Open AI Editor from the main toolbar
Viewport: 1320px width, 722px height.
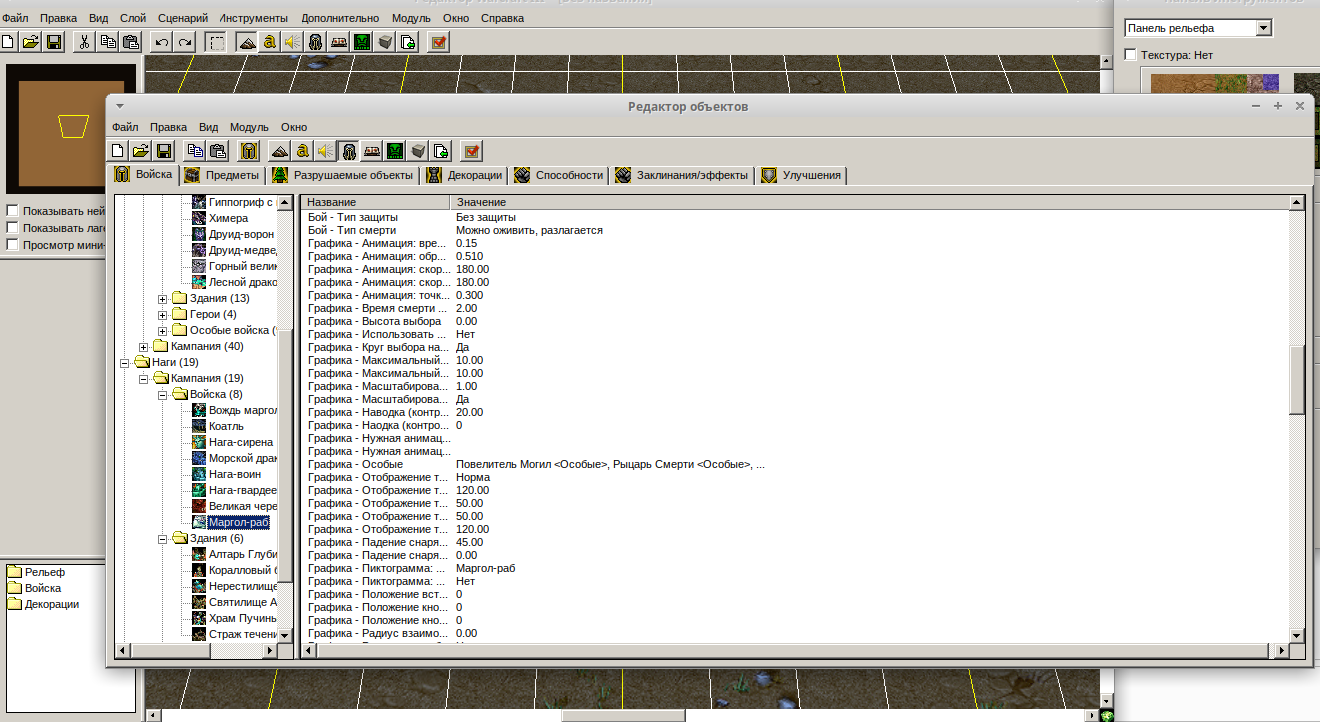361,42
